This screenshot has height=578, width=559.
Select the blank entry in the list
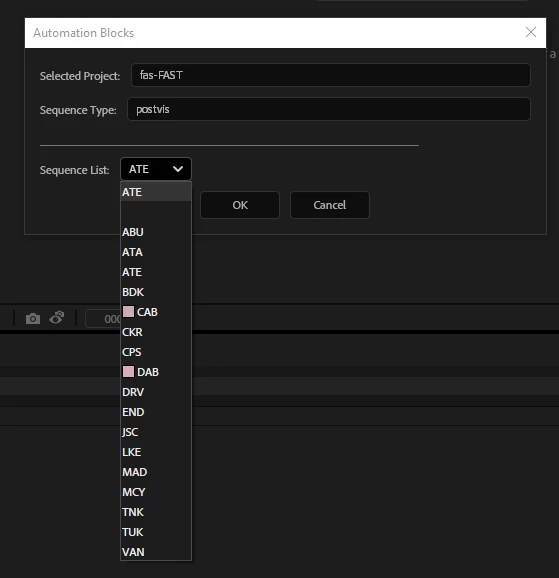[x=156, y=212]
